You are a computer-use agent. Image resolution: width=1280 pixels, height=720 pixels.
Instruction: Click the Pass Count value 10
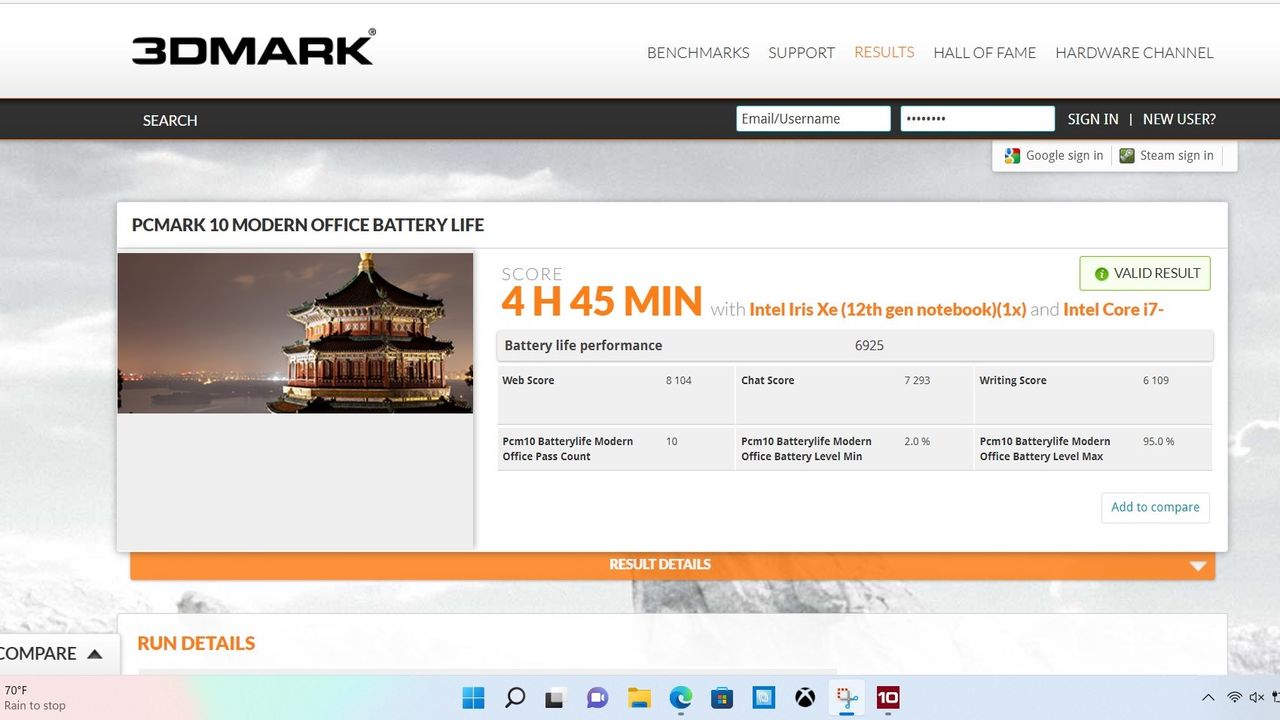pyautogui.click(x=672, y=442)
